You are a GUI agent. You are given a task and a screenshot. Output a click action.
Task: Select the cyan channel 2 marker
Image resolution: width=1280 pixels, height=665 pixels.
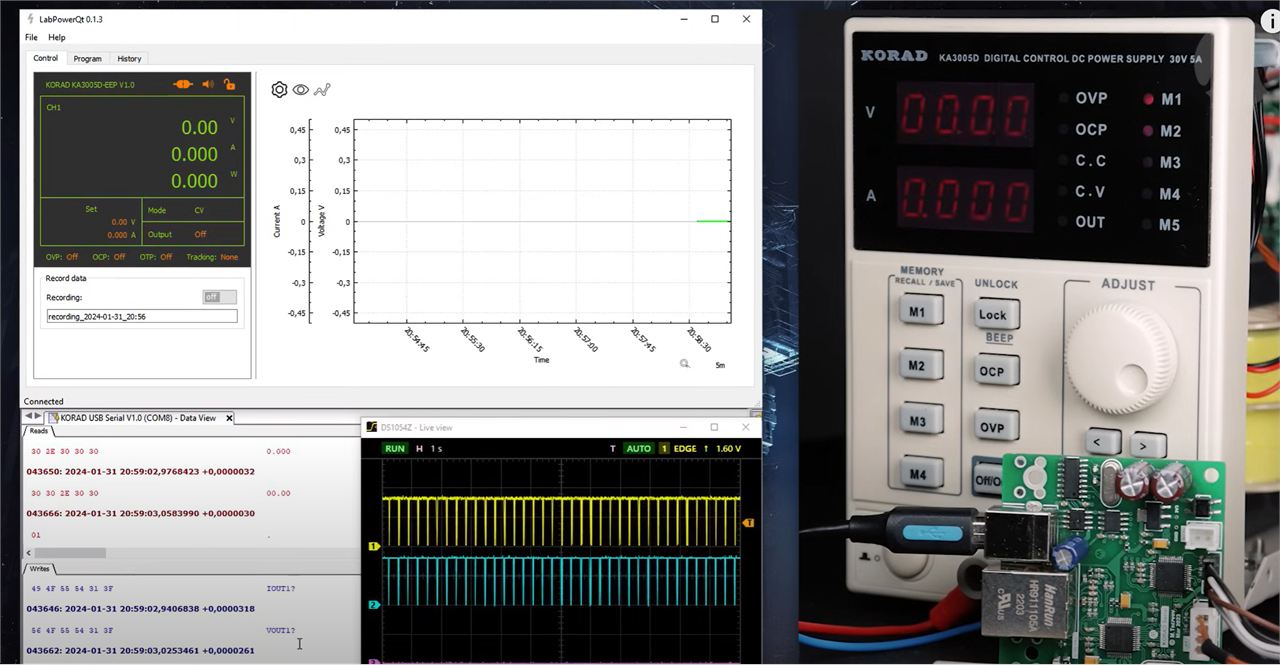point(374,605)
